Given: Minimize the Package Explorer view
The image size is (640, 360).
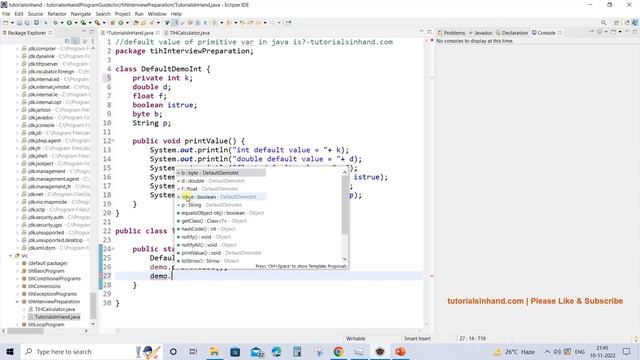Looking at the screenshot, I should pos(84,32).
